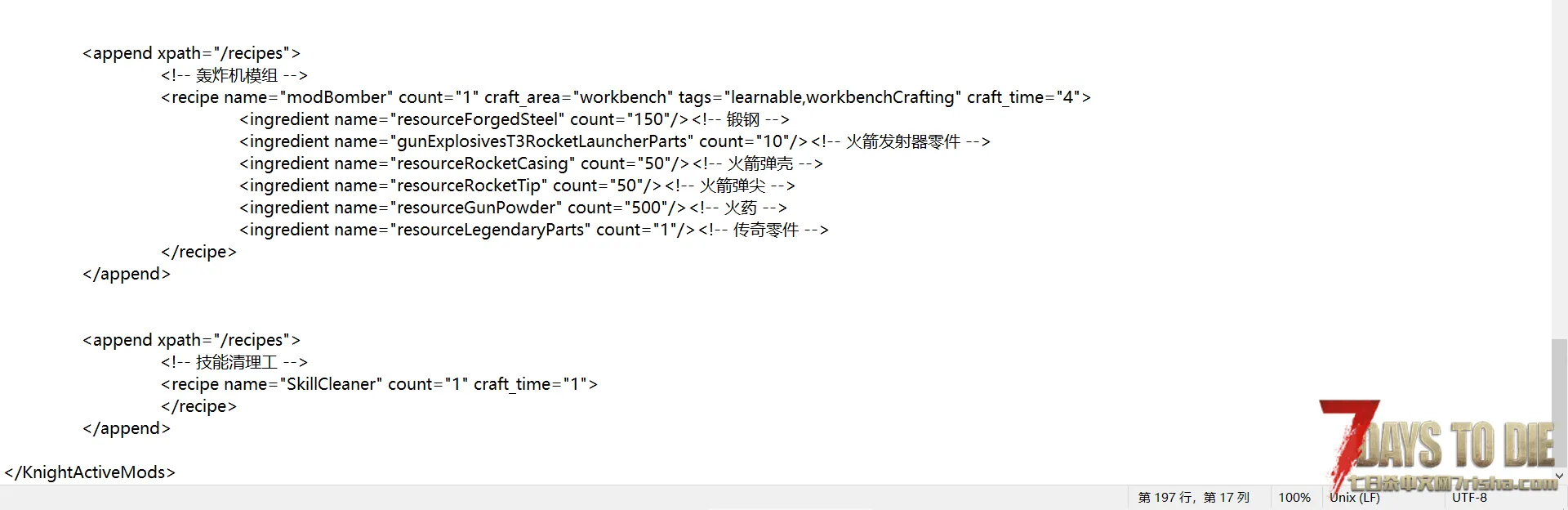Click the 100% zoom level indicator
The height and width of the screenshot is (510, 1568).
click(1294, 497)
